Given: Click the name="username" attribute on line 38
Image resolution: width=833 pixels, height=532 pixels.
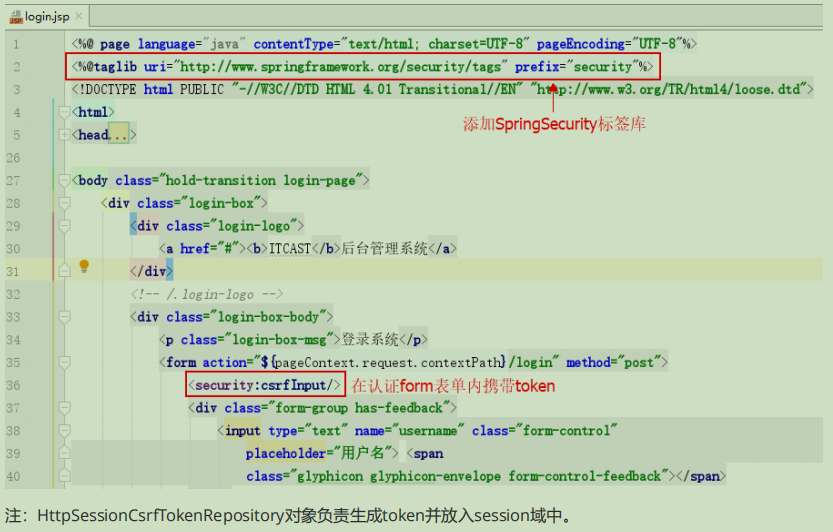Looking at the screenshot, I should pyautogui.click(x=410, y=430).
